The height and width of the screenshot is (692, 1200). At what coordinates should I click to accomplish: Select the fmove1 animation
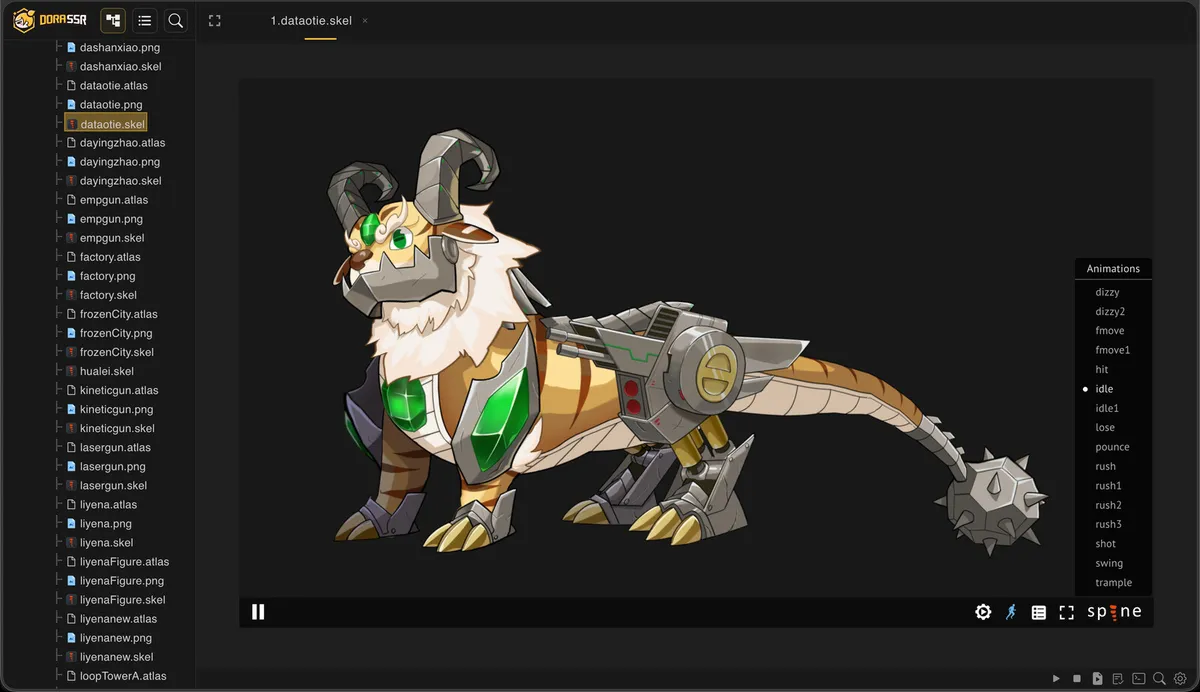[1113, 350]
